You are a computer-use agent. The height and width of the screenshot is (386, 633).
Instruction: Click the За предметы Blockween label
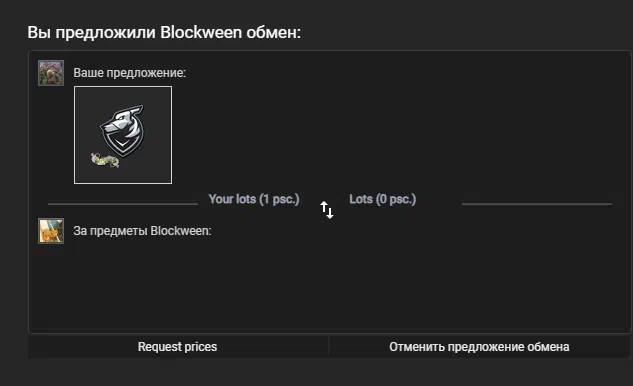click(x=142, y=231)
